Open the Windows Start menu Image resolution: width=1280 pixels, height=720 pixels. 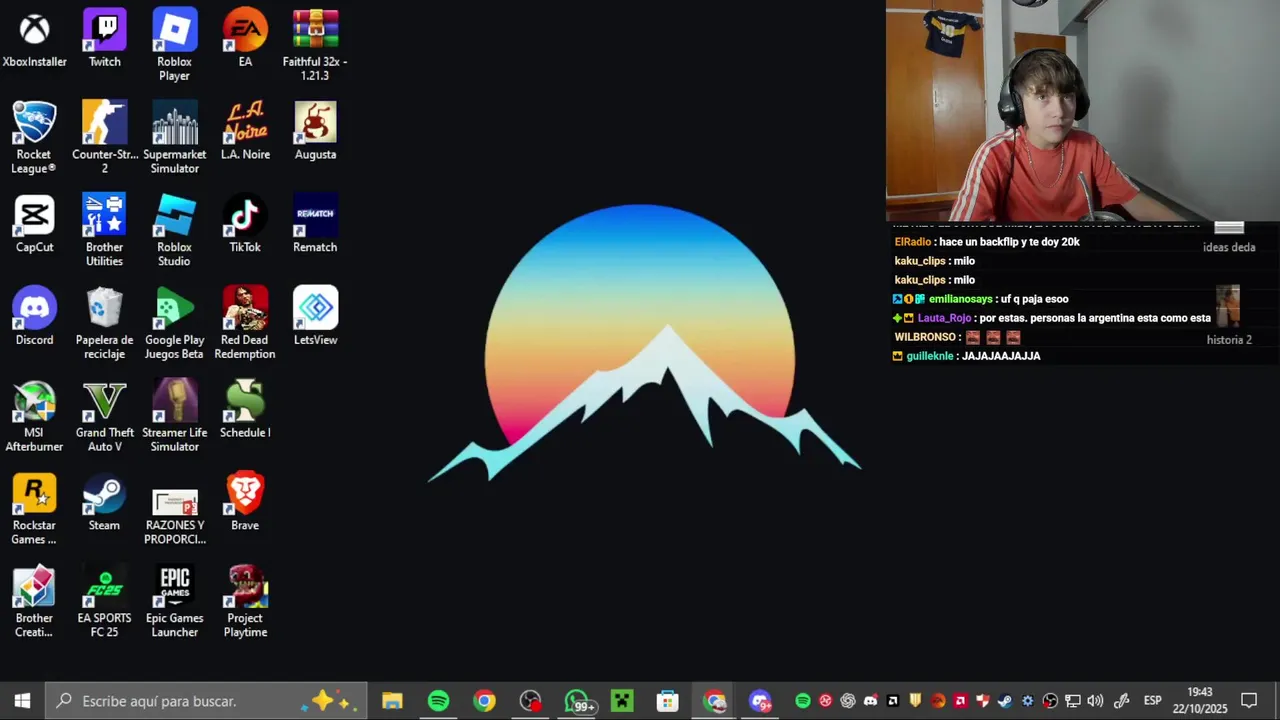(x=22, y=701)
